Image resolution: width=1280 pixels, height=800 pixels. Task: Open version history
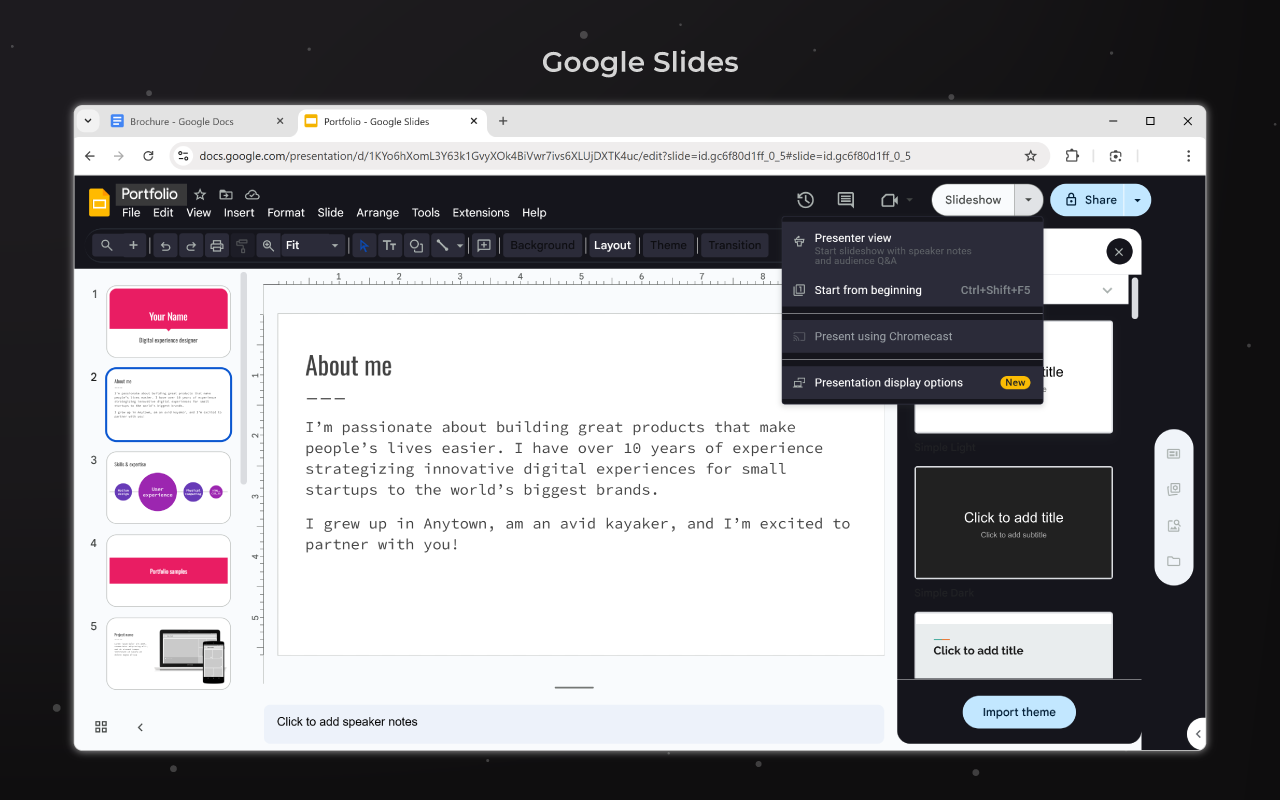[805, 200]
